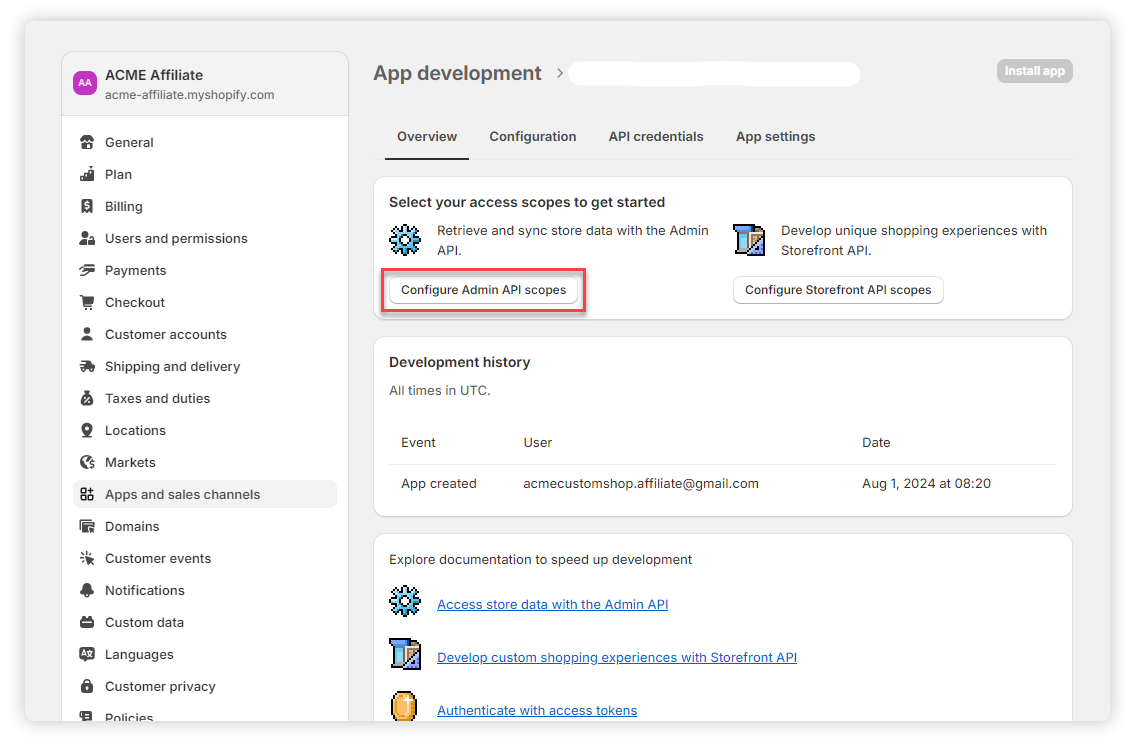Open Users and permissions in the sidebar
Image resolution: width=1140 pixels, height=737 pixels.
(x=176, y=238)
